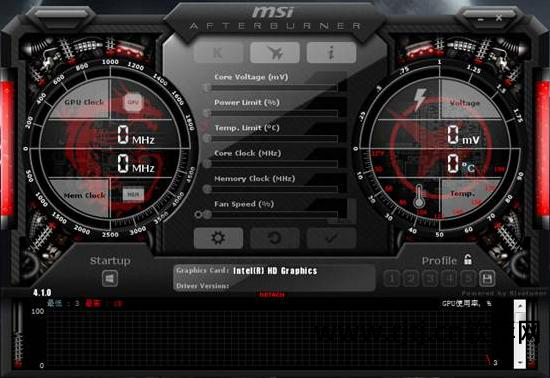Image resolution: width=550 pixels, height=378 pixels.
Task: Click the Memory Clock slider track
Action: (274, 189)
